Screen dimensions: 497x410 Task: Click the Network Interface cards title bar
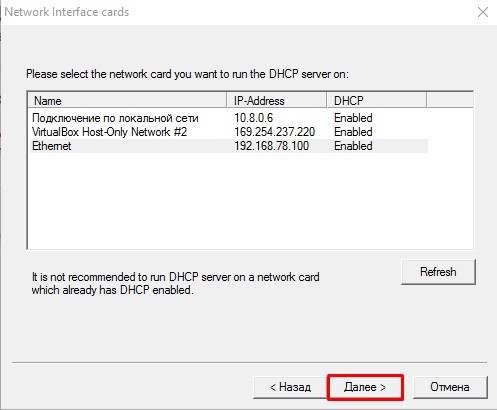point(233,12)
